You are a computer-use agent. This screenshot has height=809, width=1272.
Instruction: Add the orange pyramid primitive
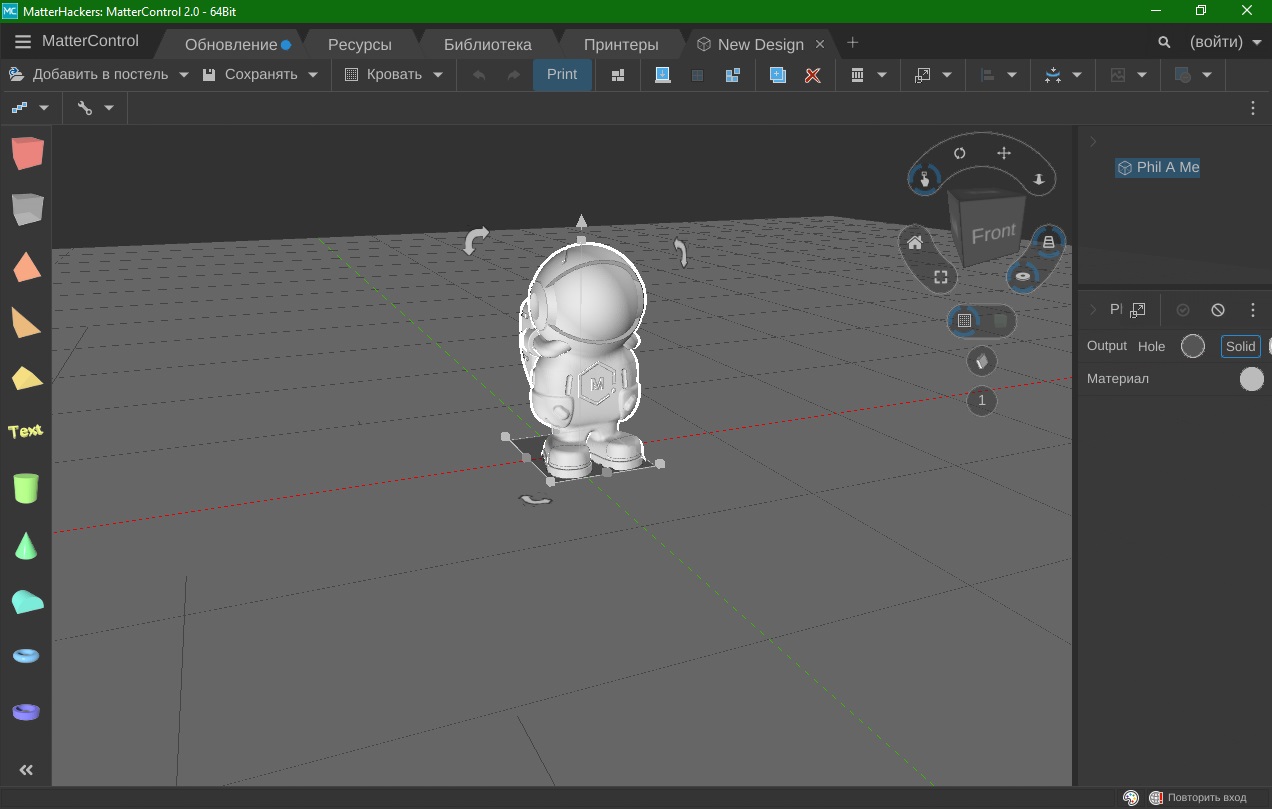tap(27, 266)
